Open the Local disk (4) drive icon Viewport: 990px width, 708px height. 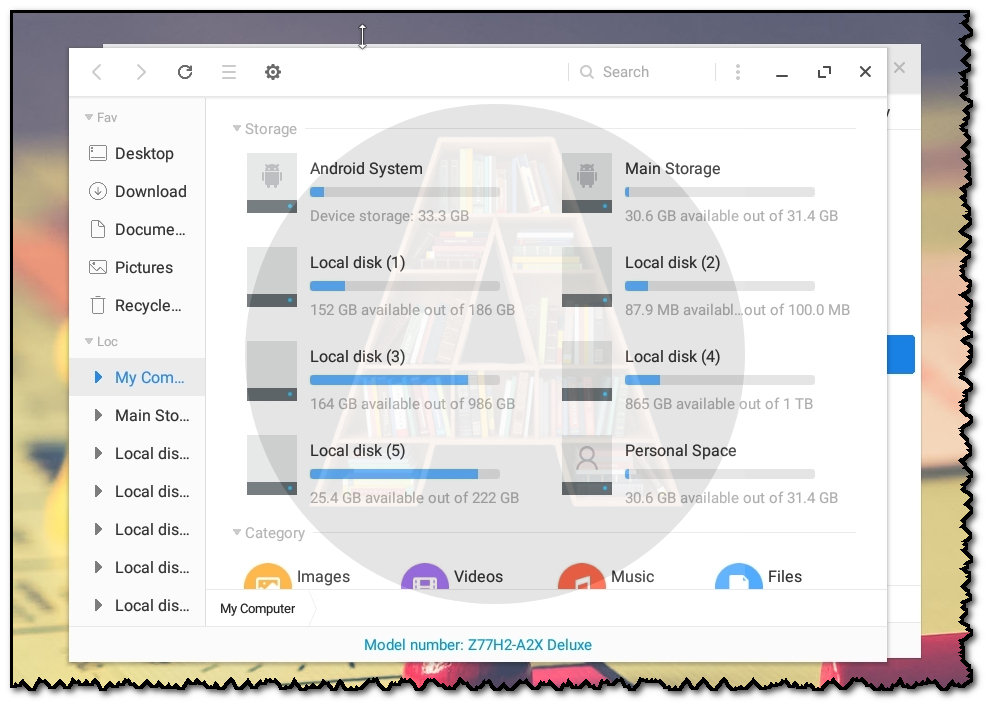(587, 371)
